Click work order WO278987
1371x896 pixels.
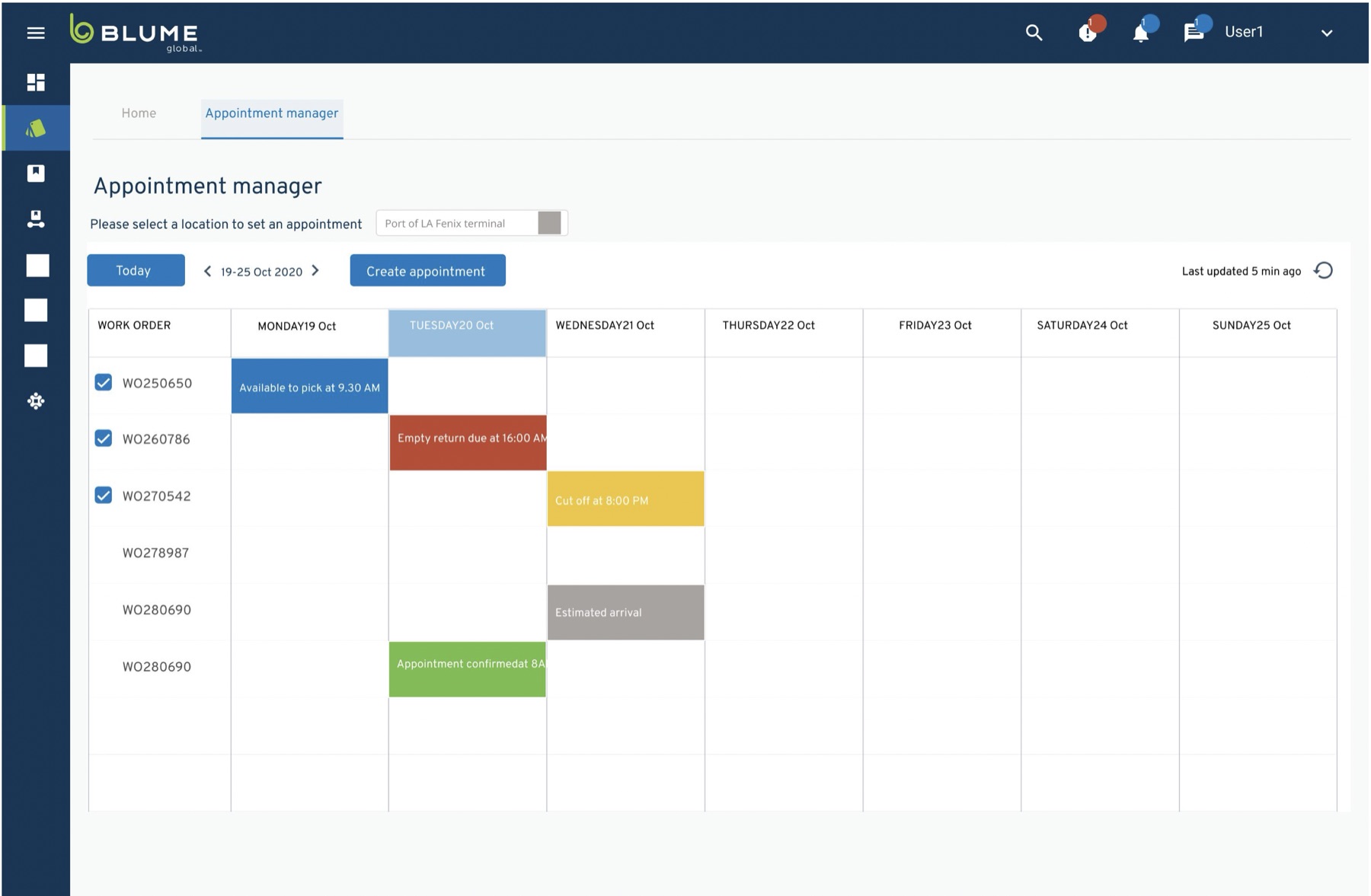pyautogui.click(x=155, y=553)
